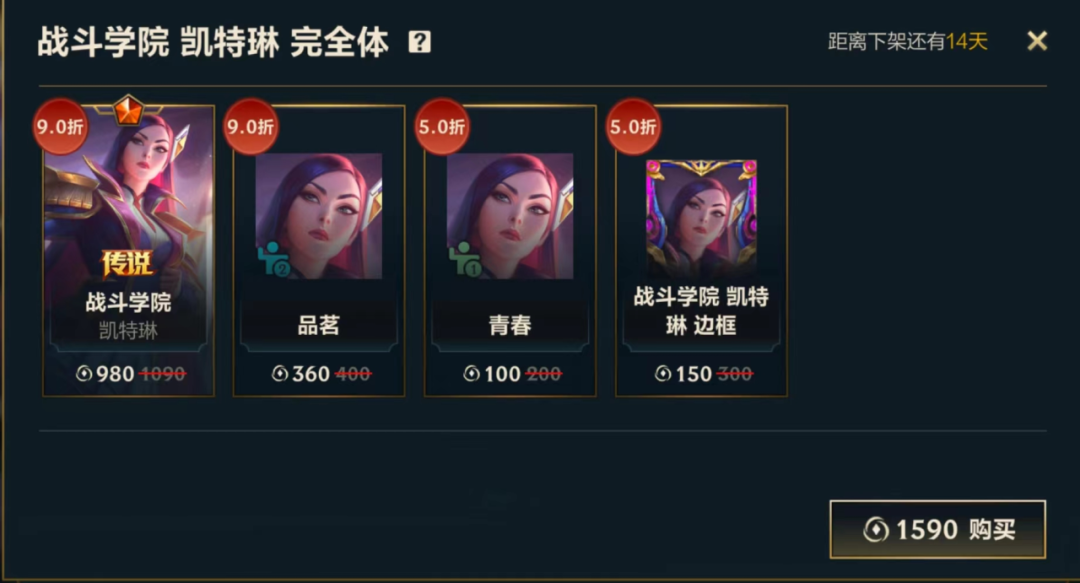Select the 战斗学院 凯特琳 边框 item
The width and height of the screenshot is (1080, 583).
click(701, 251)
